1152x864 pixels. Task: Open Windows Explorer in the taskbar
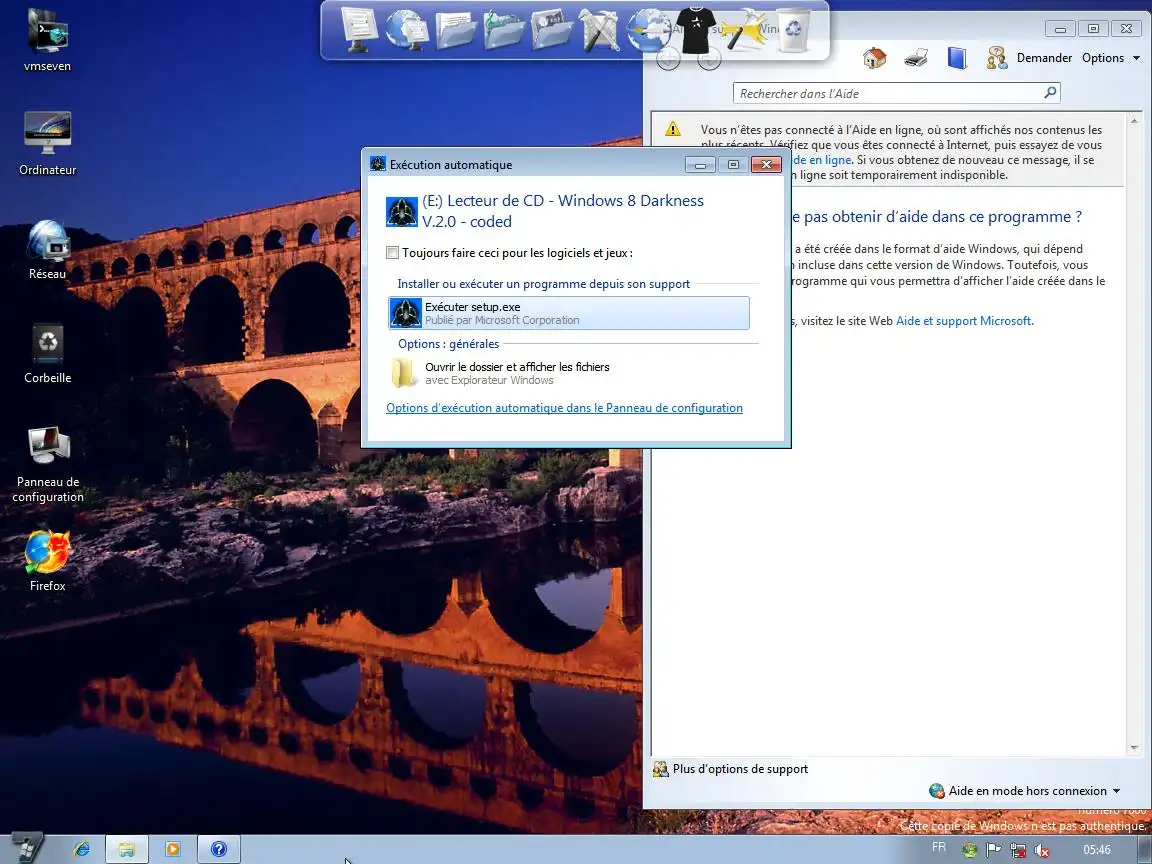click(x=127, y=849)
